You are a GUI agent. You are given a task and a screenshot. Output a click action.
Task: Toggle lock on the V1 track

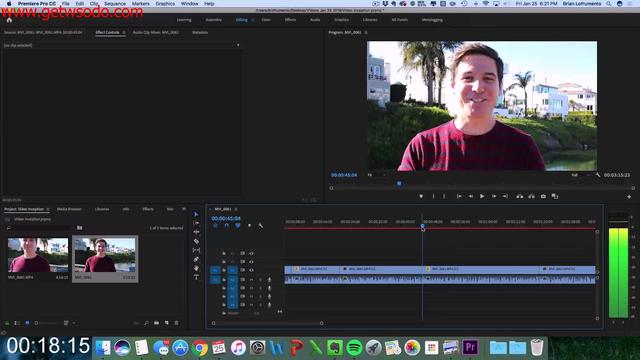[224, 270]
